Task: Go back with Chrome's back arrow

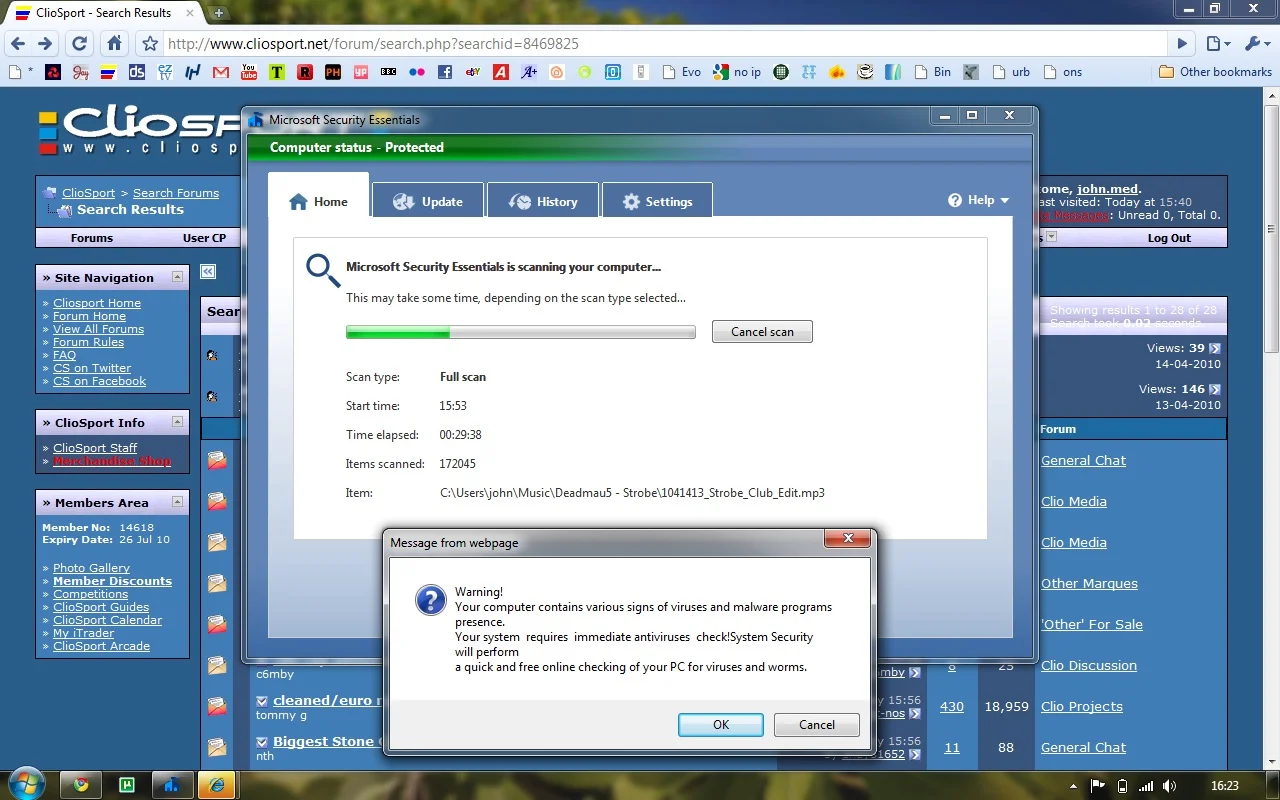Action: point(18,44)
